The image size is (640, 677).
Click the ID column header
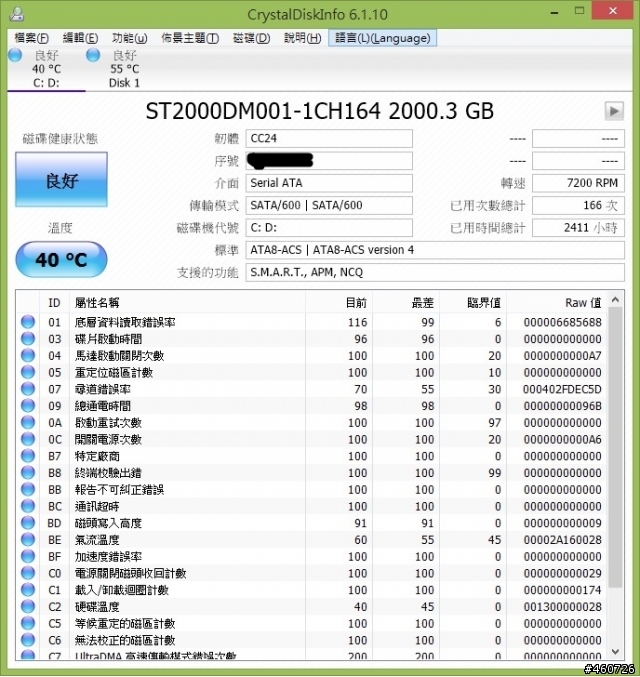click(x=54, y=303)
